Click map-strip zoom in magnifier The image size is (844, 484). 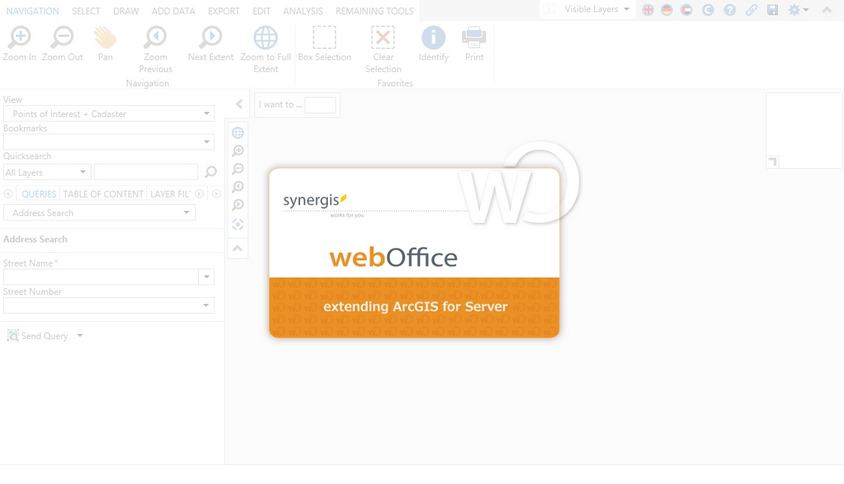(238, 151)
